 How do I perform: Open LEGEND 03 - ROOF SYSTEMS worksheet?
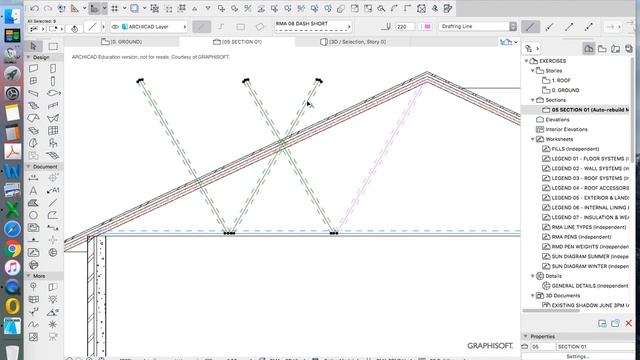coord(585,178)
